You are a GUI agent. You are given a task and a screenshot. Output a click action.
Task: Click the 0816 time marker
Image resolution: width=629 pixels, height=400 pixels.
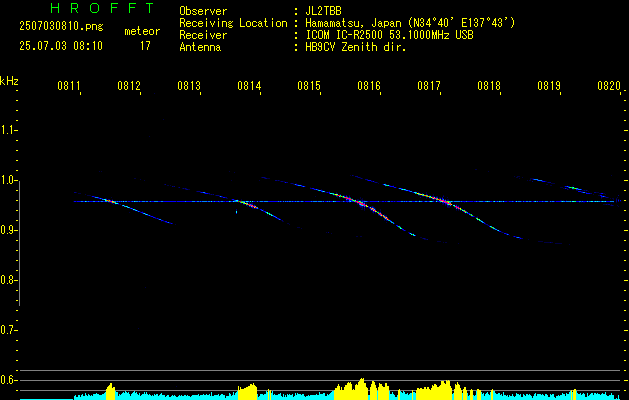(369, 86)
